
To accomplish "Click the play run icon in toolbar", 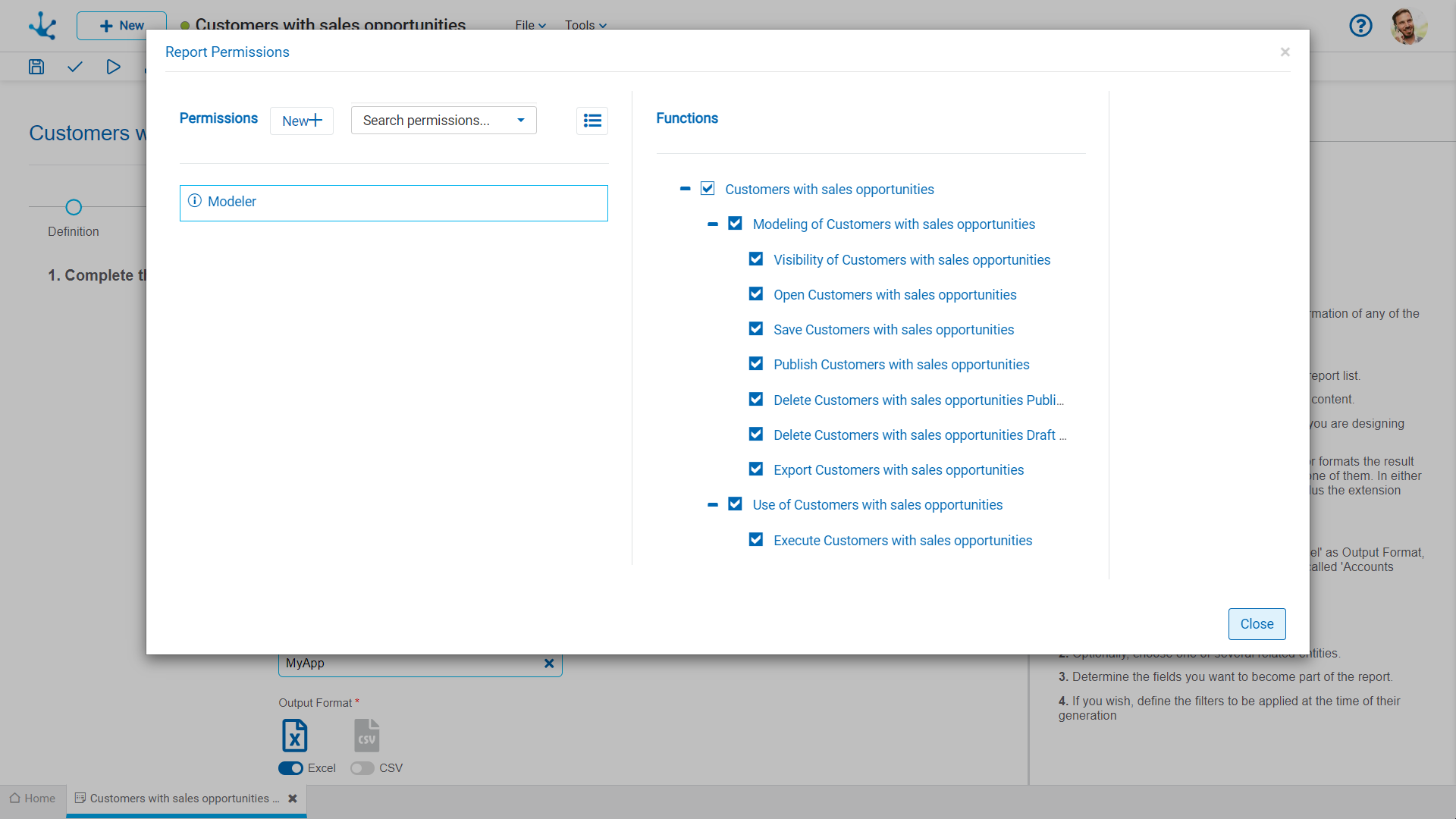I will click(113, 67).
